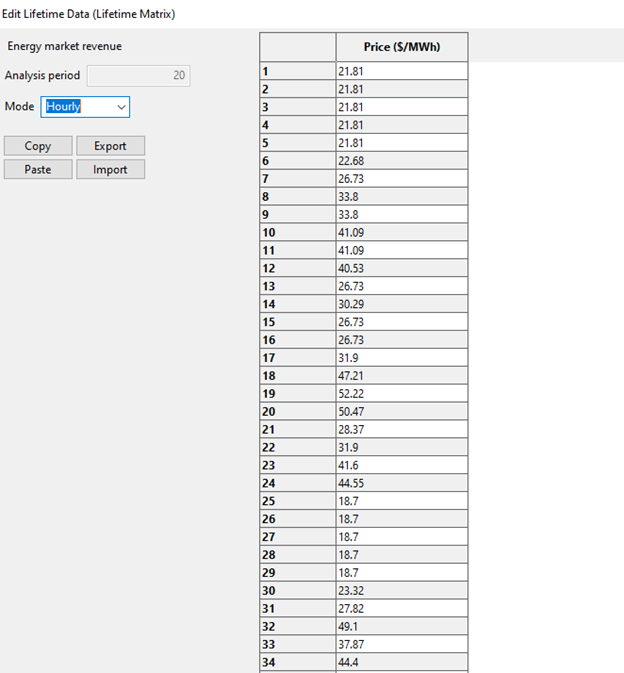This screenshot has height=673, width=624.
Task: Click the cell showing 28.37
Action: click(x=401, y=430)
